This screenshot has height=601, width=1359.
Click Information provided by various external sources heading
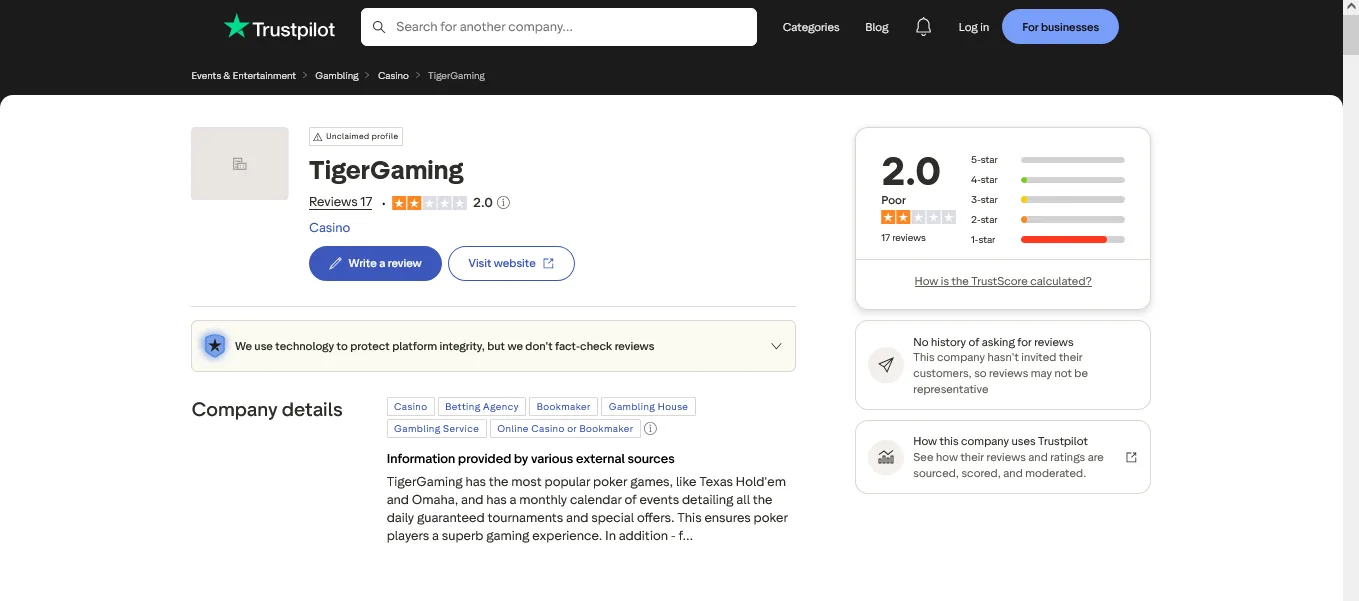click(531, 459)
